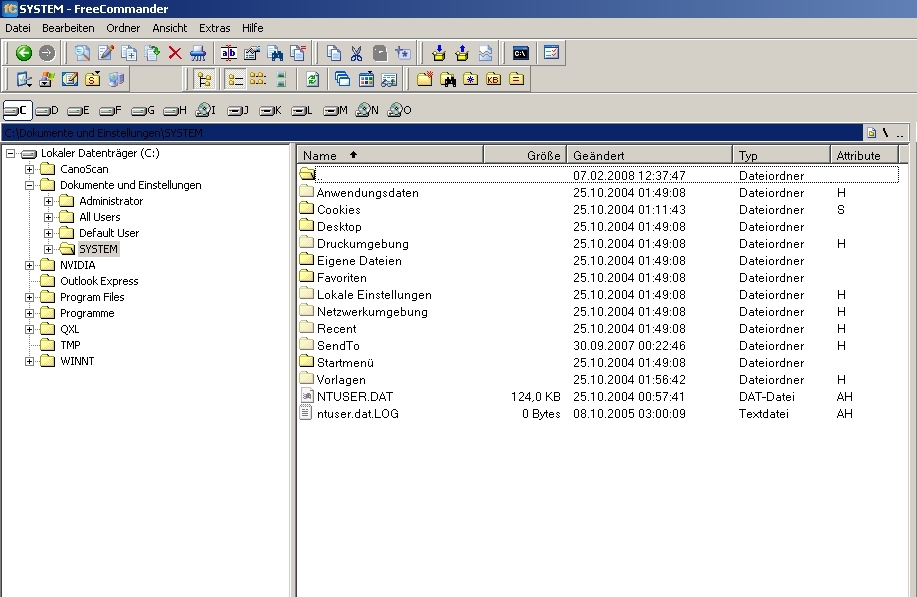
Task: Click the path bar C:\Dokumente und Einstellungen\SYSTEM
Action: coord(432,133)
